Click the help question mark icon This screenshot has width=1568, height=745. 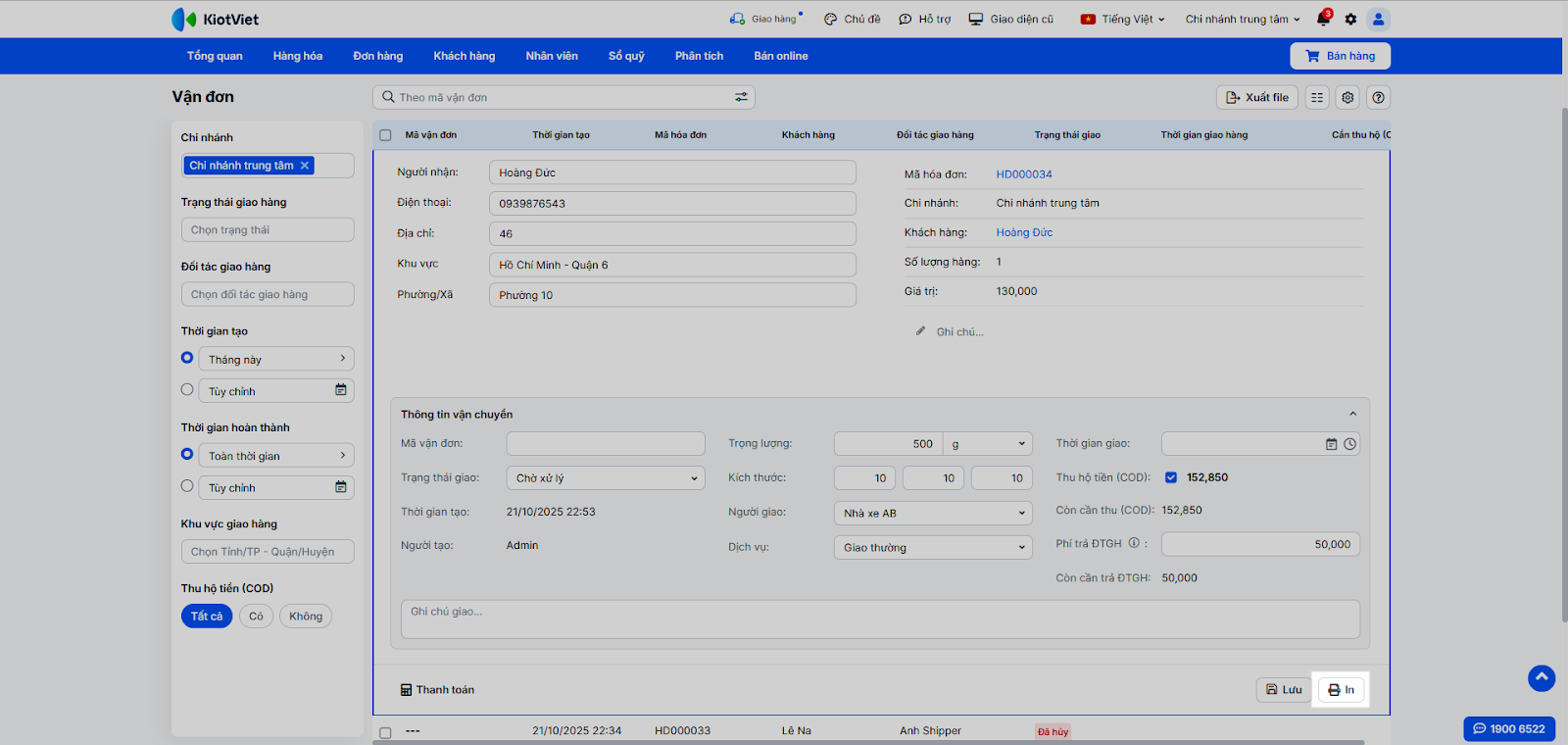pyautogui.click(x=1378, y=98)
